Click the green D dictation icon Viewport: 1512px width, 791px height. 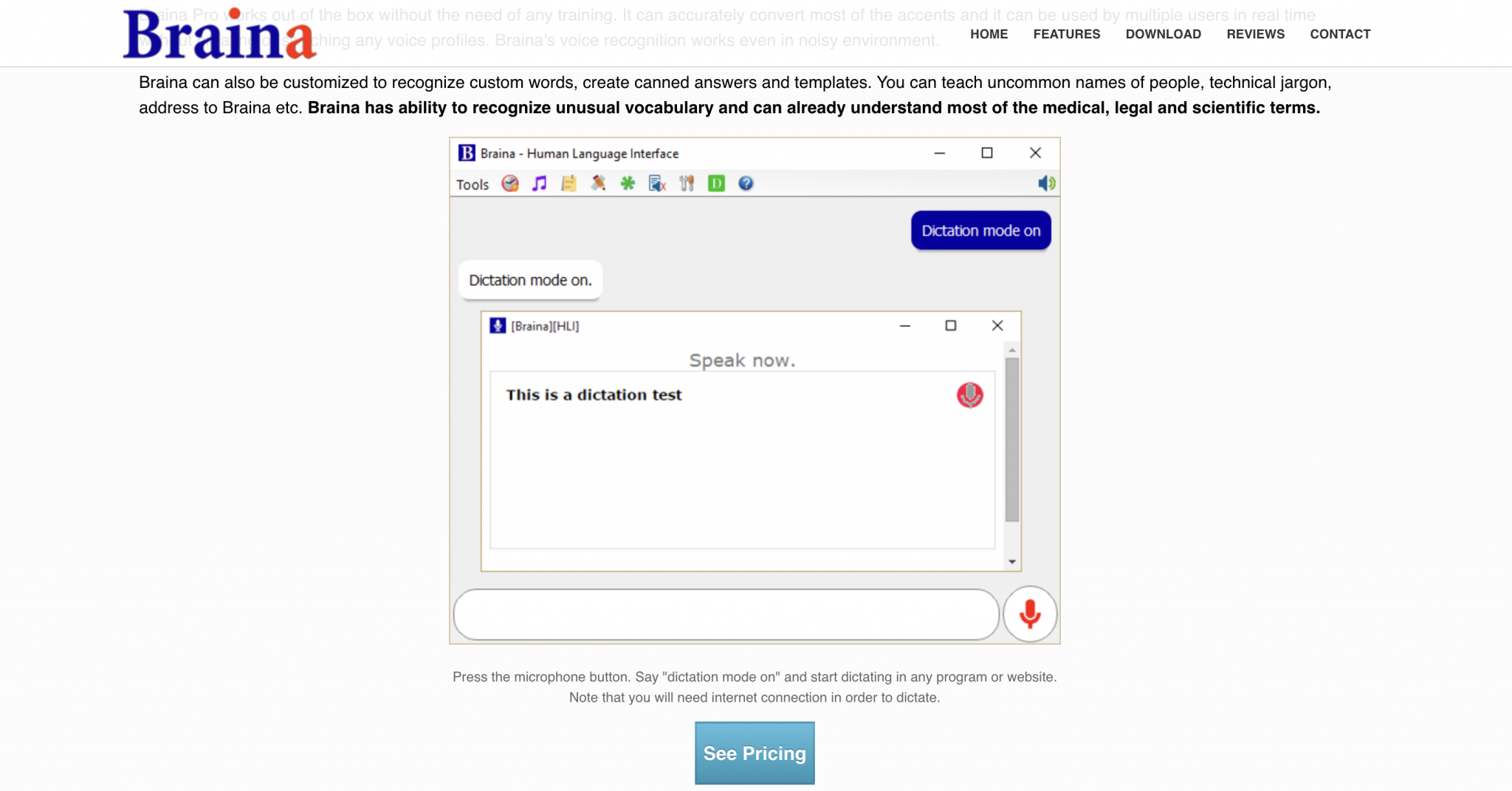coord(716,183)
